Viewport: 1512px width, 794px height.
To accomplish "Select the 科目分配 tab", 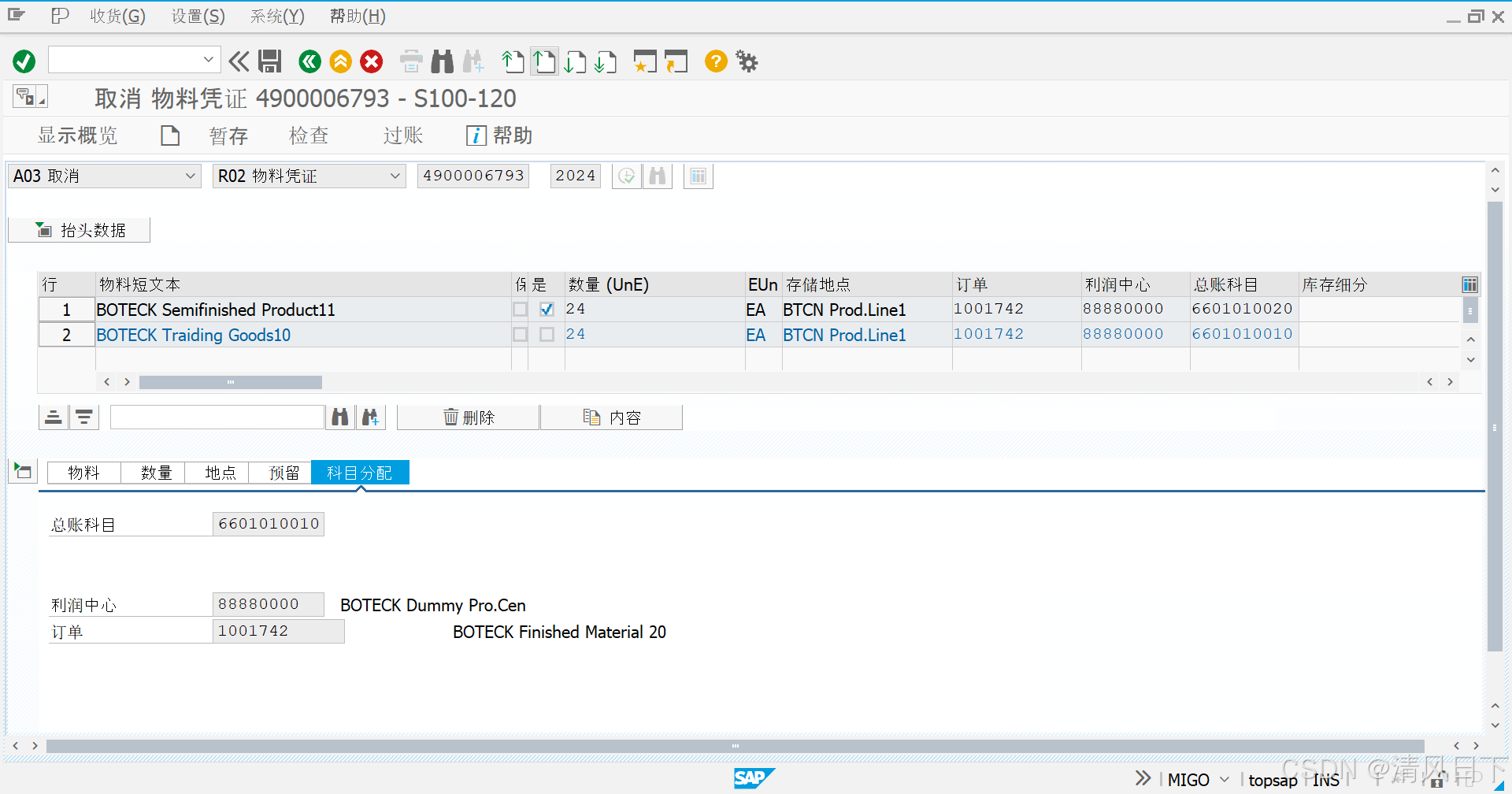I will pyautogui.click(x=360, y=473).
